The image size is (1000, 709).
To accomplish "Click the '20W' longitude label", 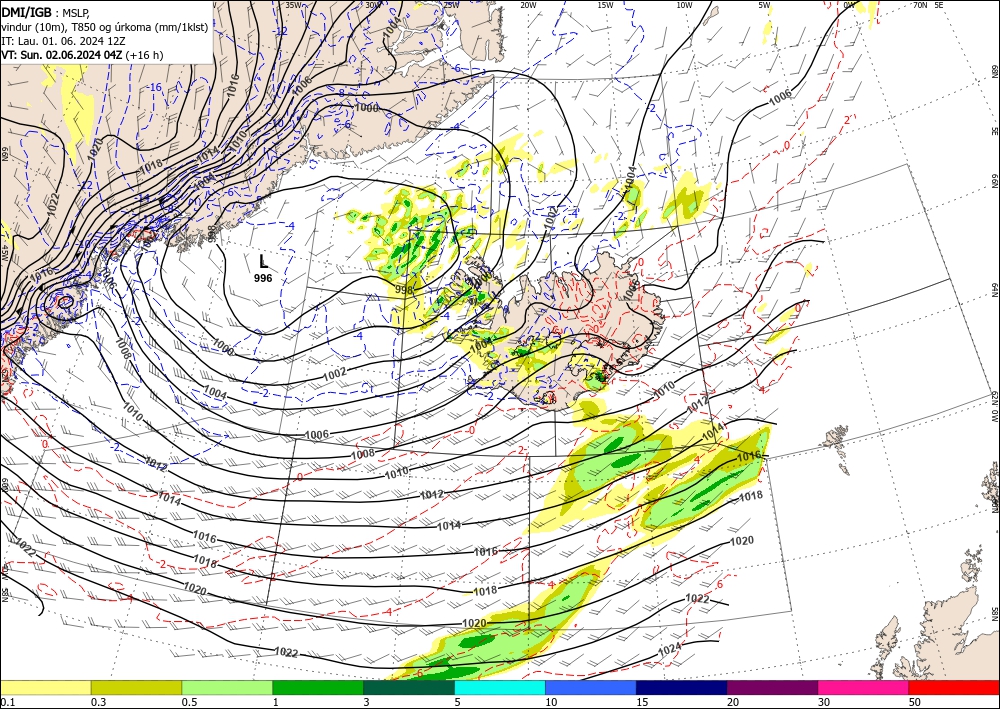I will click(x=527, y=4).
